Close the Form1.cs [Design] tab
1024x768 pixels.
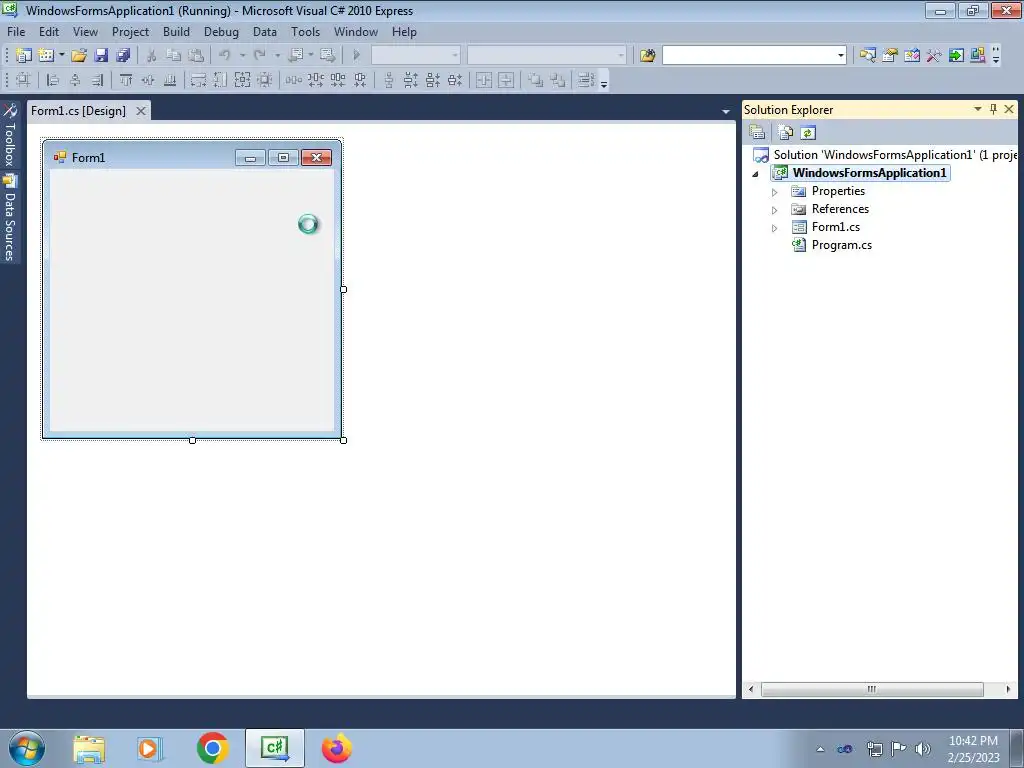coord(140,111)
